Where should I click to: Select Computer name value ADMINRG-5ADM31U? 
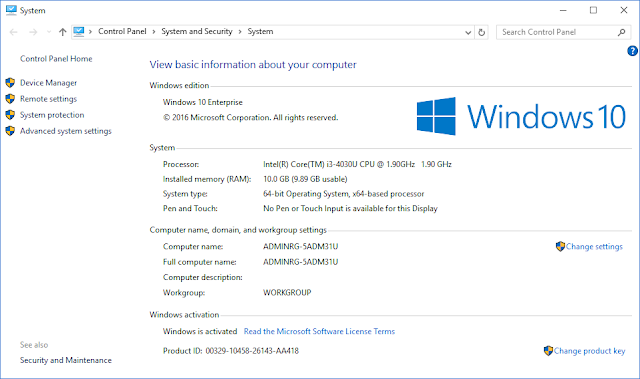coord(301,246)
